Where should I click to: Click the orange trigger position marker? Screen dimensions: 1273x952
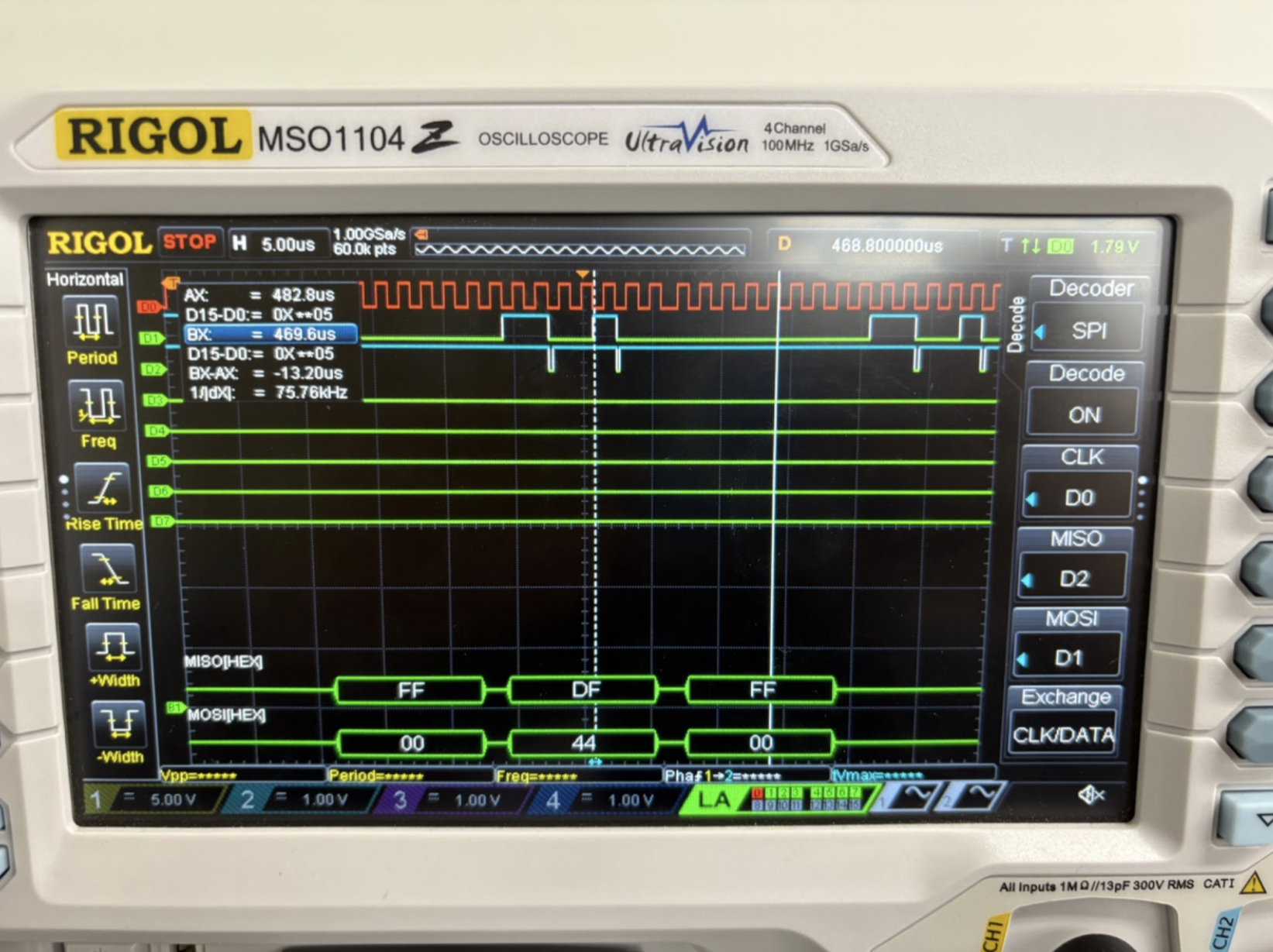click(x=583, y=274)
